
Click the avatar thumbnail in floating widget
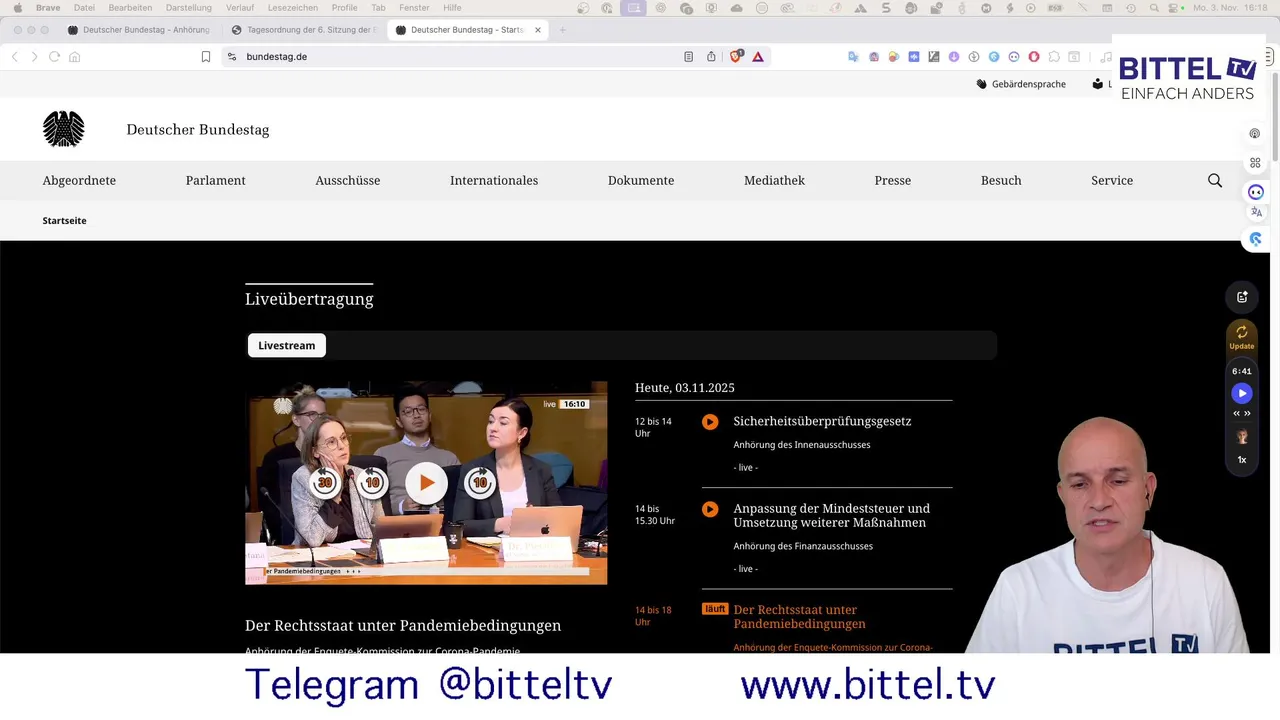pyautogui.click(x=1242, y=437)
